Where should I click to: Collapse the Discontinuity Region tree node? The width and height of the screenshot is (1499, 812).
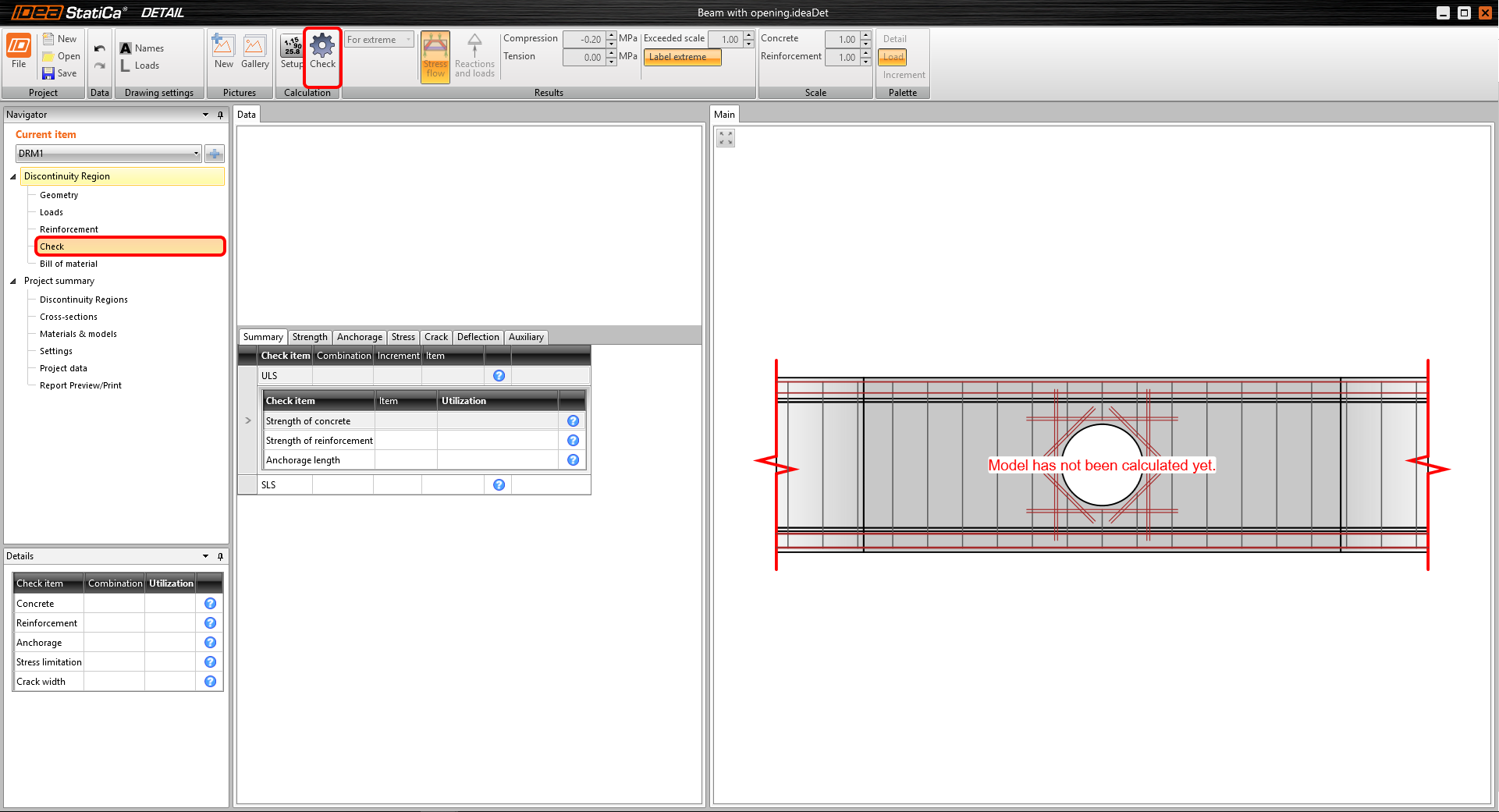point(13,177)
